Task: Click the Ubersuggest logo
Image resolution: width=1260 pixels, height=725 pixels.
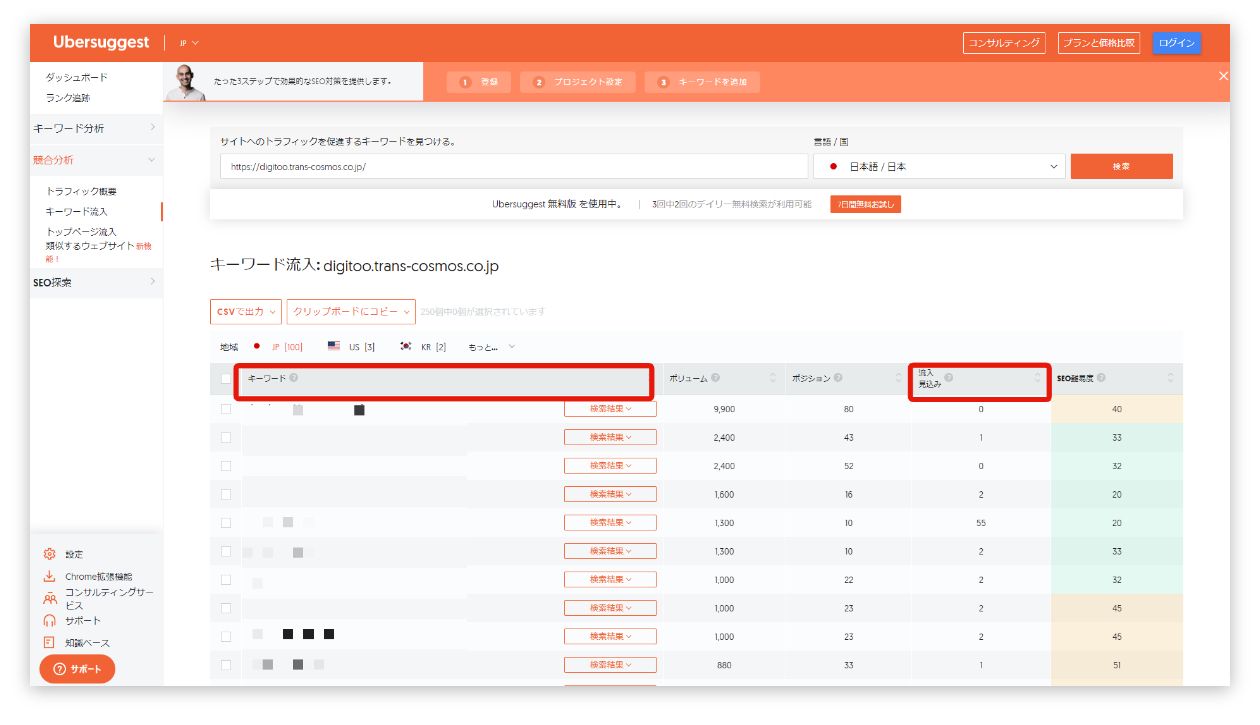Action: point(101,42)
